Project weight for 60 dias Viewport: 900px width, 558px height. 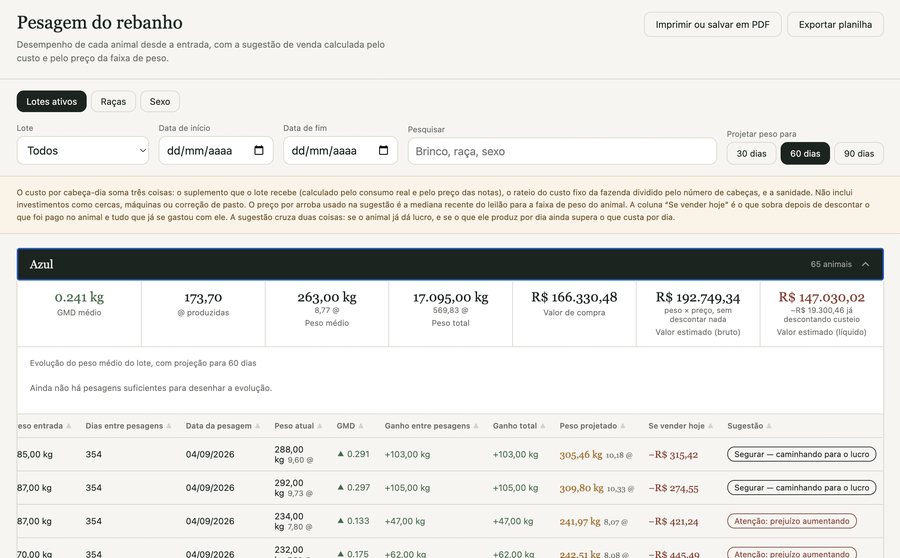coord(805,153)
